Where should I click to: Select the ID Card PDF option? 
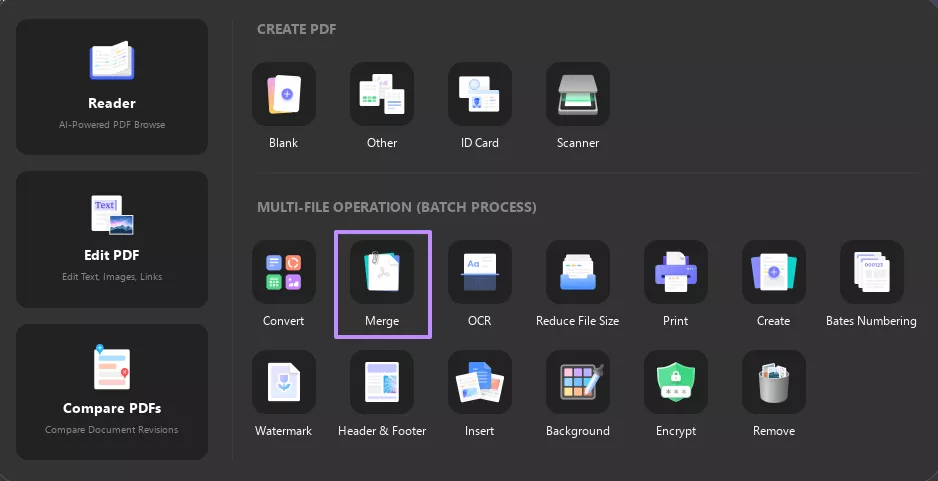480,94
